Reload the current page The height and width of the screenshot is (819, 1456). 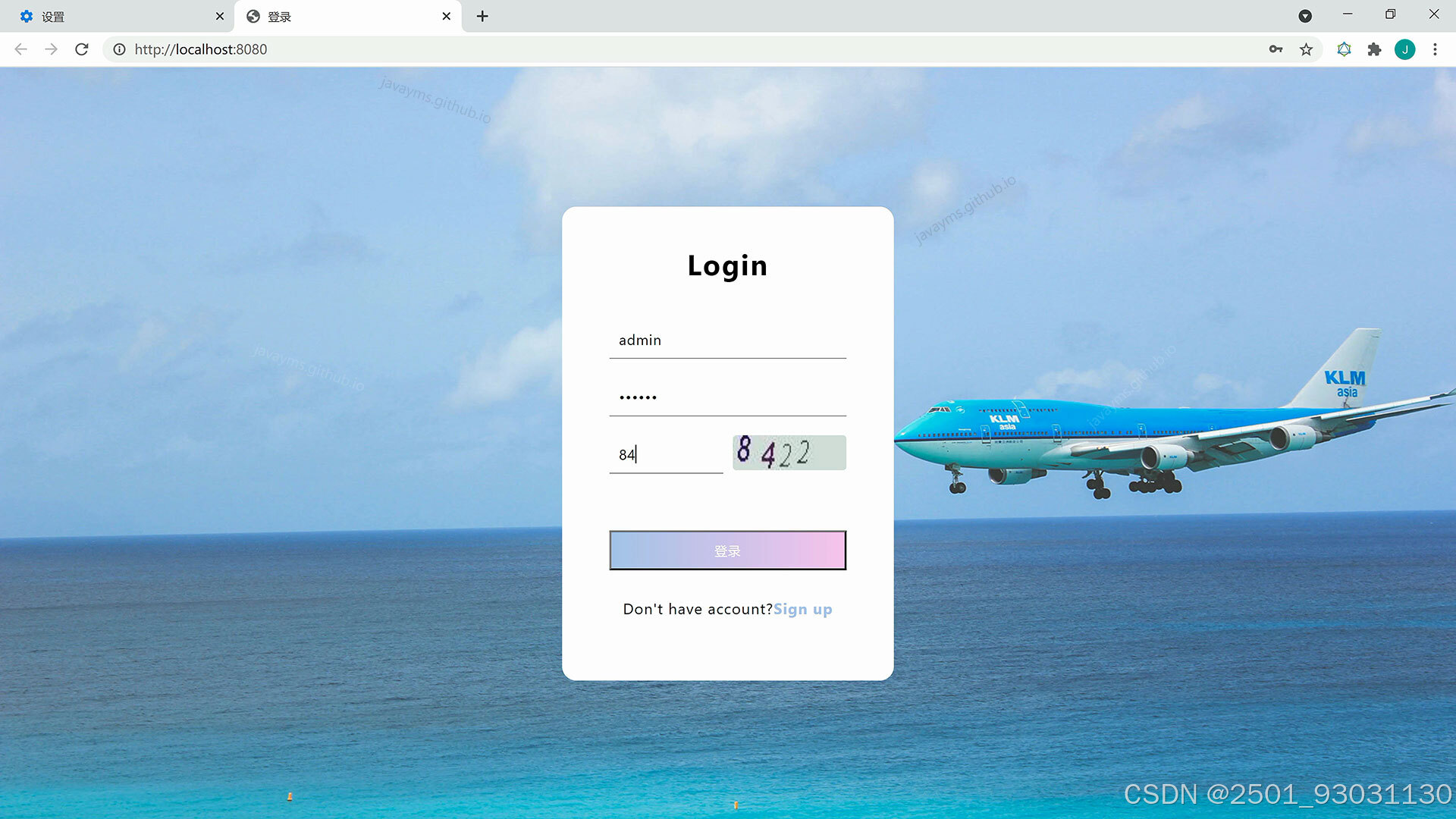point(82,49)
